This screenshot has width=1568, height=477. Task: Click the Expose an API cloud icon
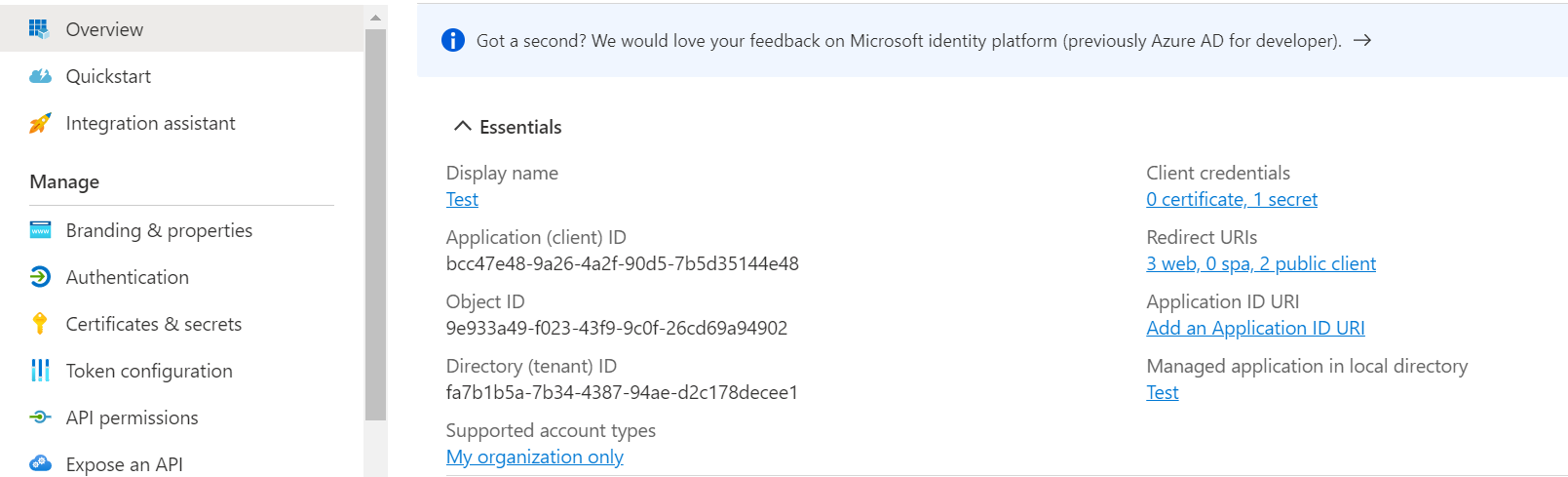pos(40,463)
